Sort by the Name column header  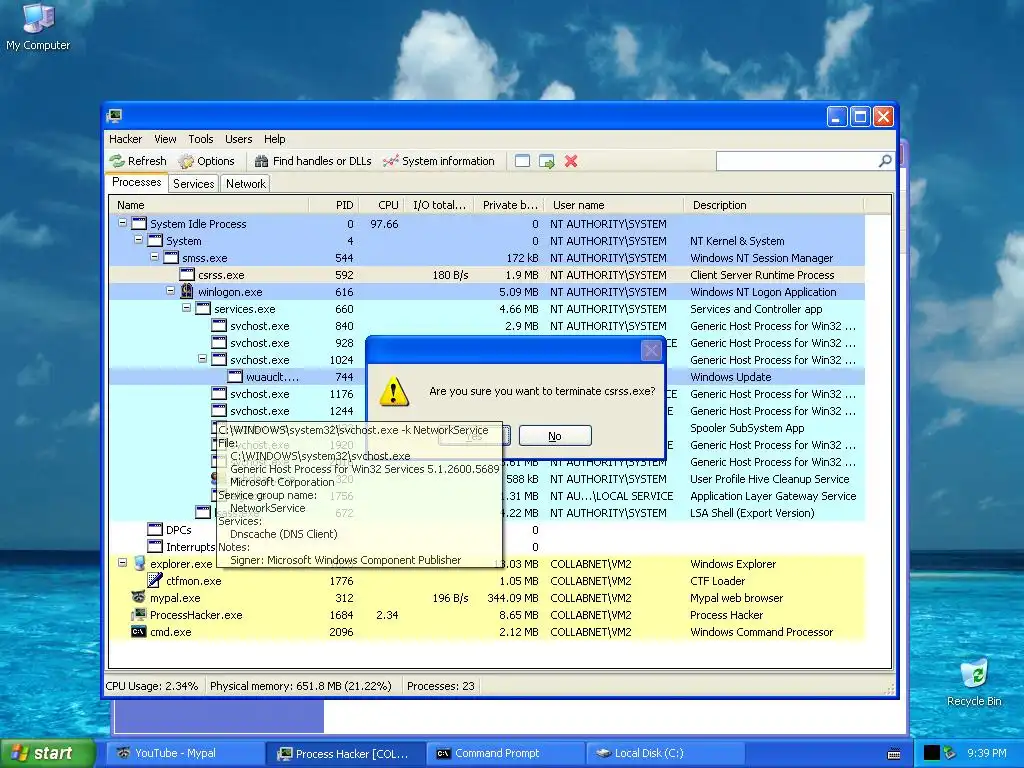tap(209, 205)
